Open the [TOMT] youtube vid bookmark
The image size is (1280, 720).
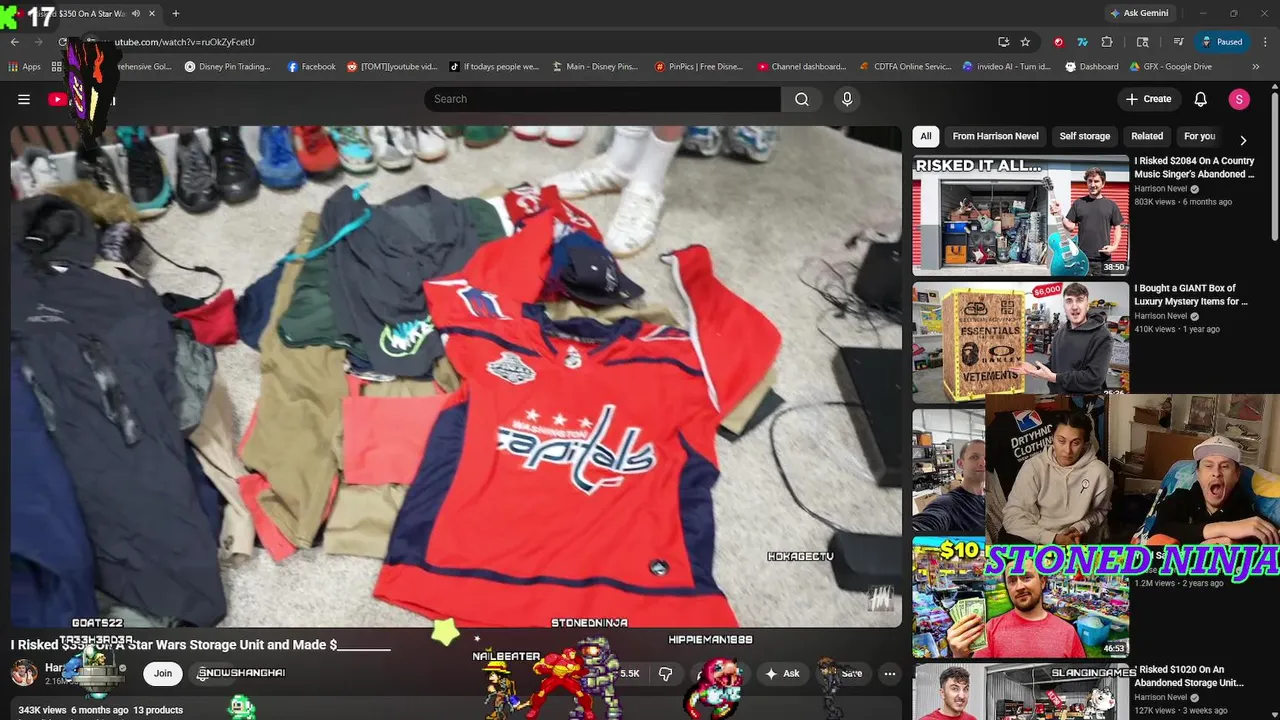(392, 67)
